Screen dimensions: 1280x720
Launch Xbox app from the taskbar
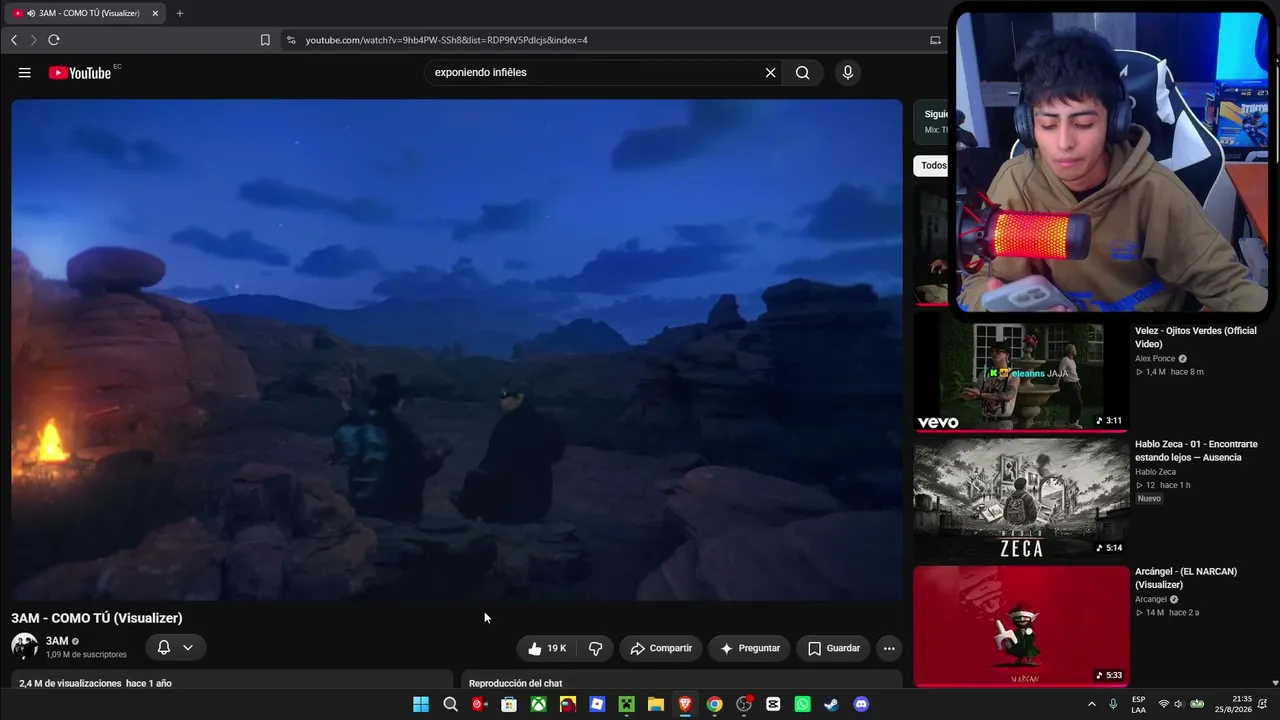(x=538, y=704)
